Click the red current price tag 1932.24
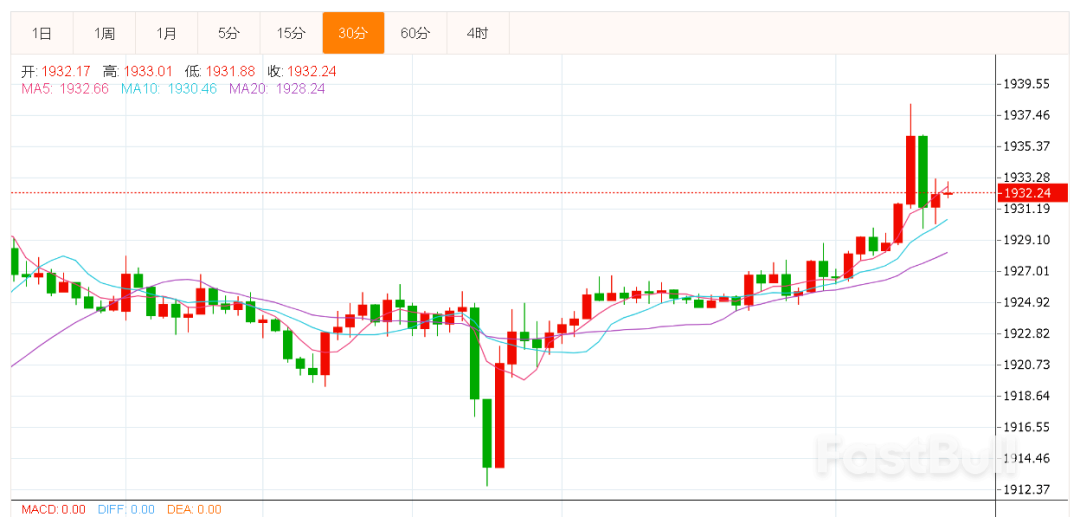 pyautogui.click(x=1033, y=193)
